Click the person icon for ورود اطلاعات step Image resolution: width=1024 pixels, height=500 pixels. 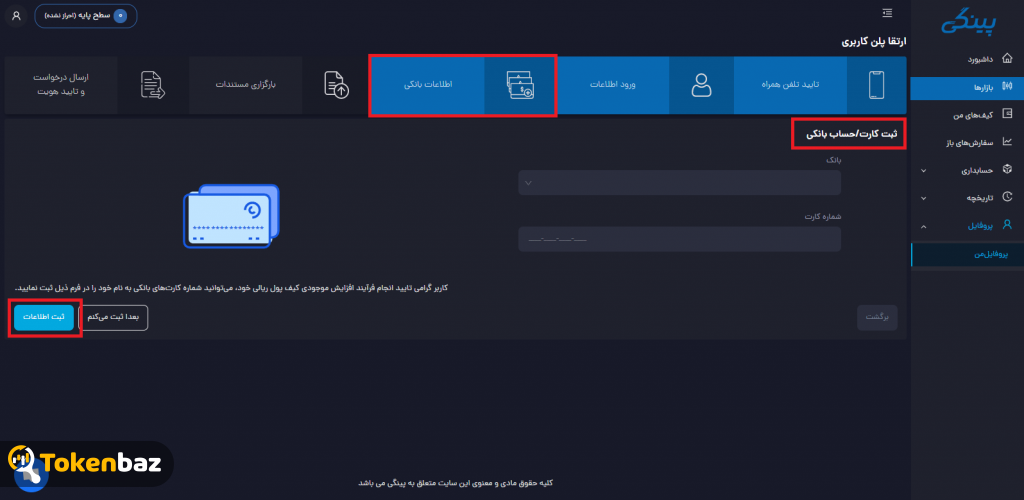701,85
